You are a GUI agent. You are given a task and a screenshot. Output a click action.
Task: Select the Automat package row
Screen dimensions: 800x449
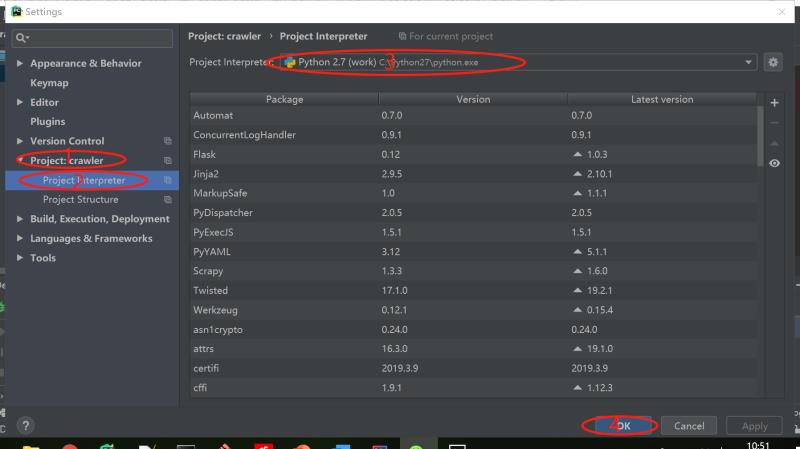click(x=473, y=115)
